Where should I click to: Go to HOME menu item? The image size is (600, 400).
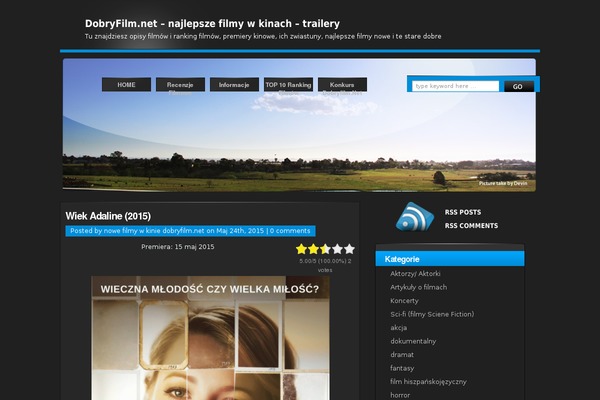click(x=126, y=85)
